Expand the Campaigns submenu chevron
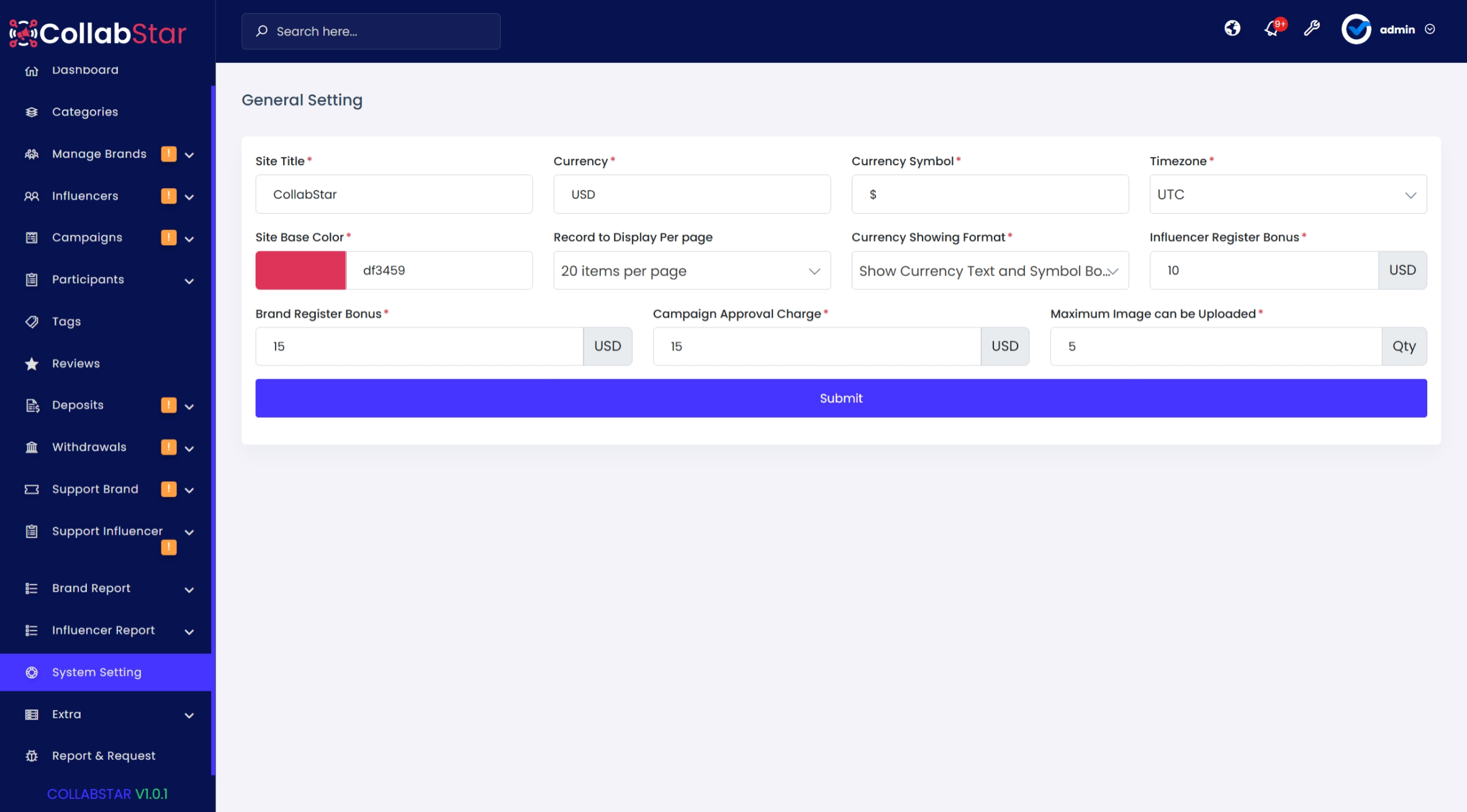Screen dimensions: 1467x812 (x=189, y=238)
